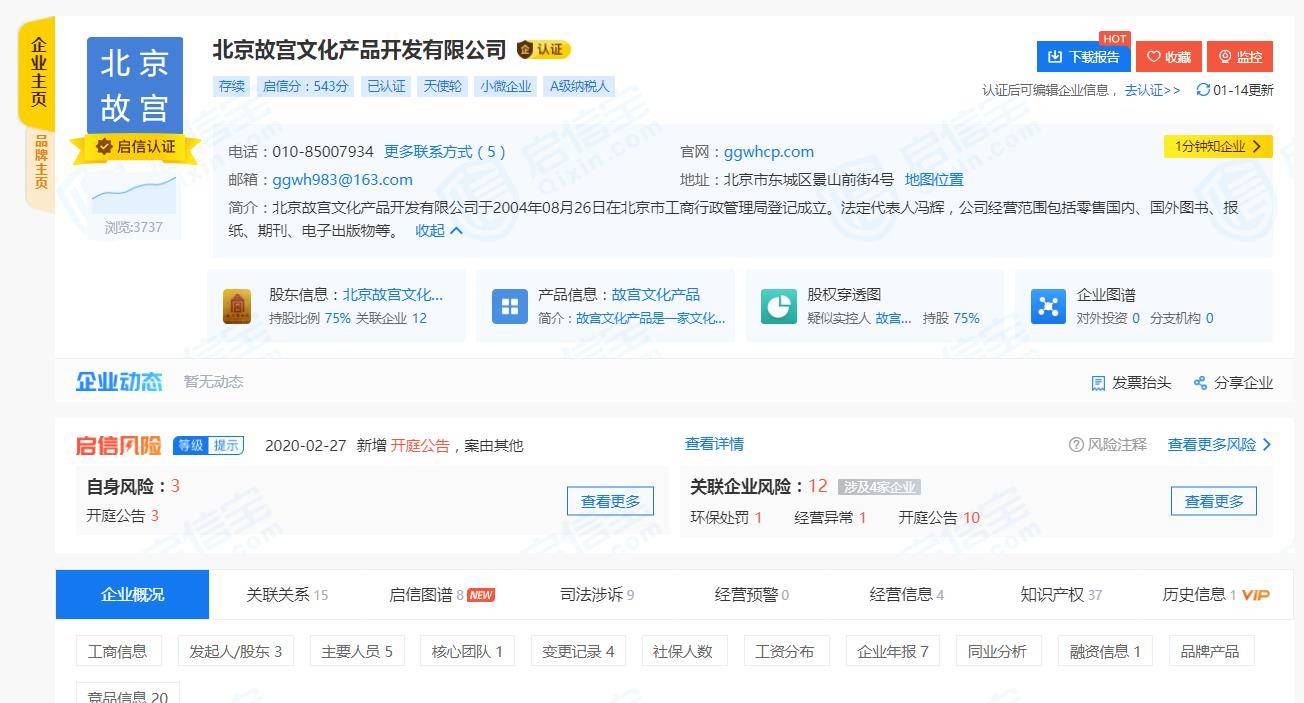Open the 1分钟知企业 arrow banner
Image resolution: width=1304 pixels, height=703 pixels.
(x=1218, y=146)
